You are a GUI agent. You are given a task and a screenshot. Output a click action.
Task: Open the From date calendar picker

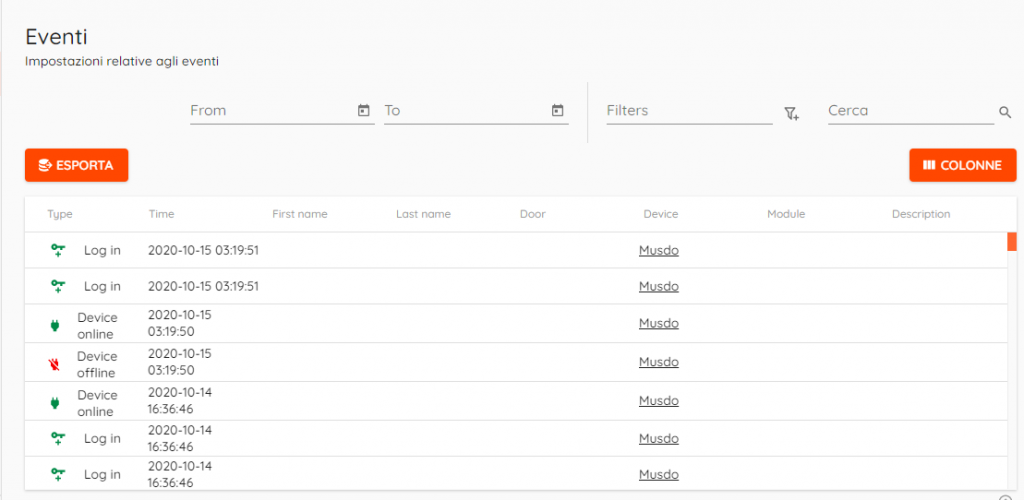tap(364, 110)
